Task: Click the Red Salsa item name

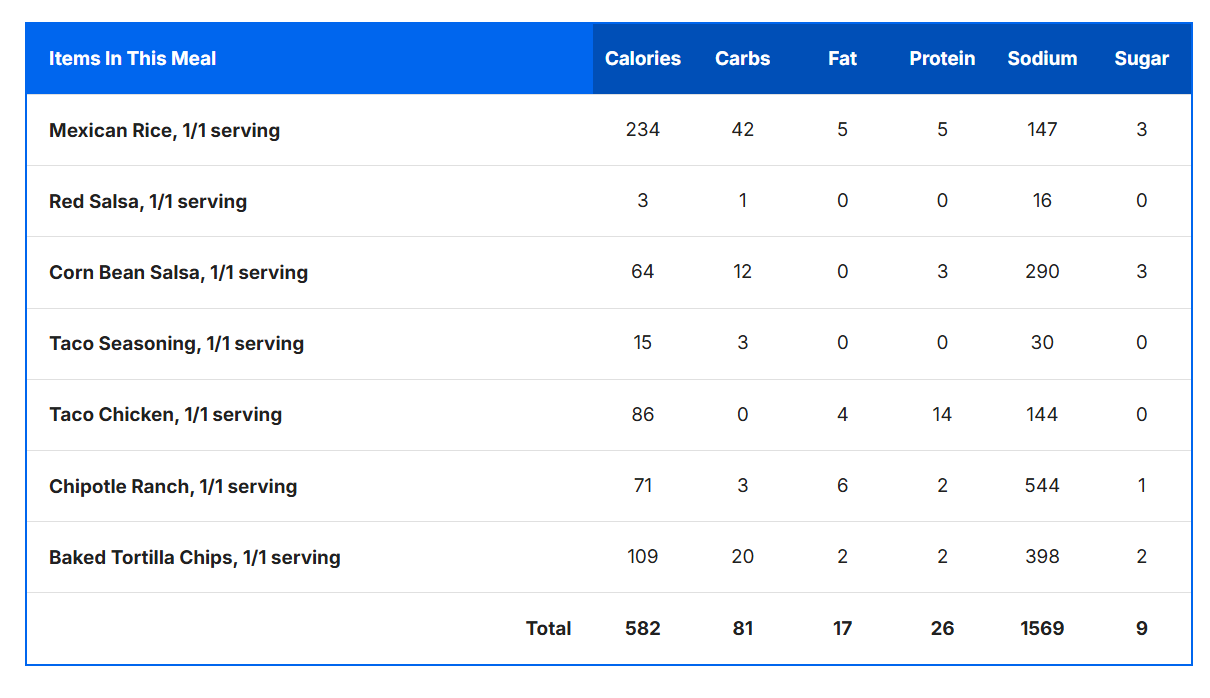Action: tap(147, 202)
